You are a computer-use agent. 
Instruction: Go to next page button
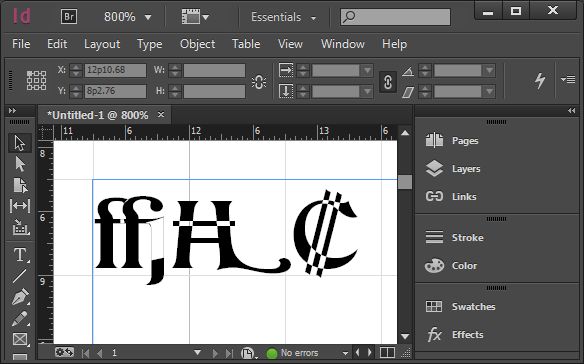click(x=215, y=353)
